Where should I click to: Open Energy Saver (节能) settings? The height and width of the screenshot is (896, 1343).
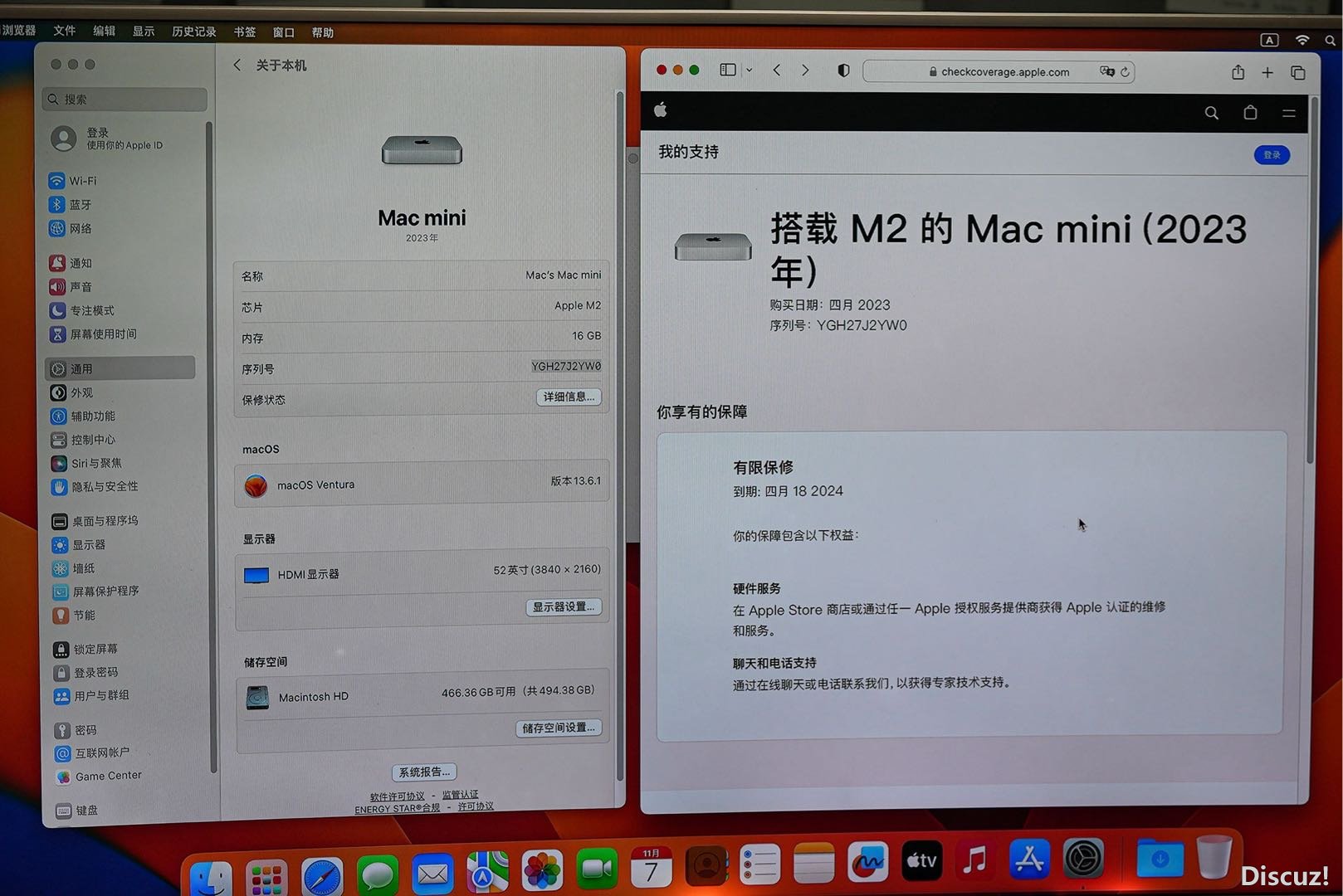[75, 616]
